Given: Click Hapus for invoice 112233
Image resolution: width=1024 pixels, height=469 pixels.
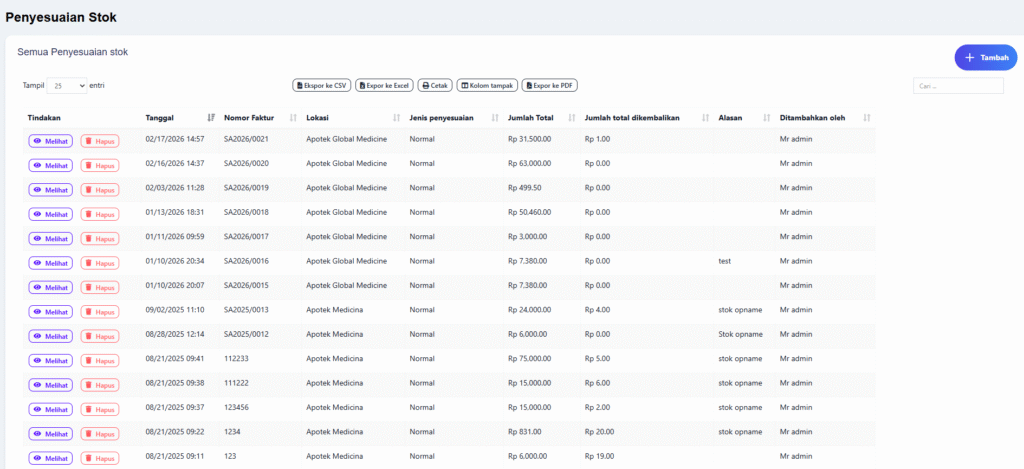Looking at the screenshot, I should point(100,360).
